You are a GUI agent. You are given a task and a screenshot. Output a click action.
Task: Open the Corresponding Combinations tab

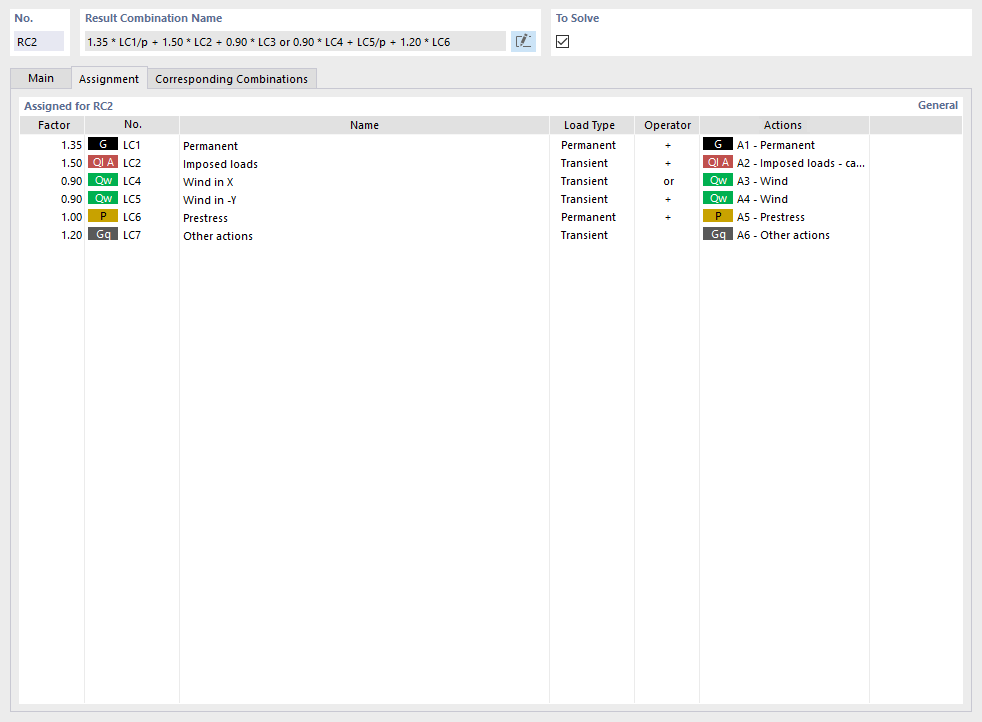[x=232, y=77]
